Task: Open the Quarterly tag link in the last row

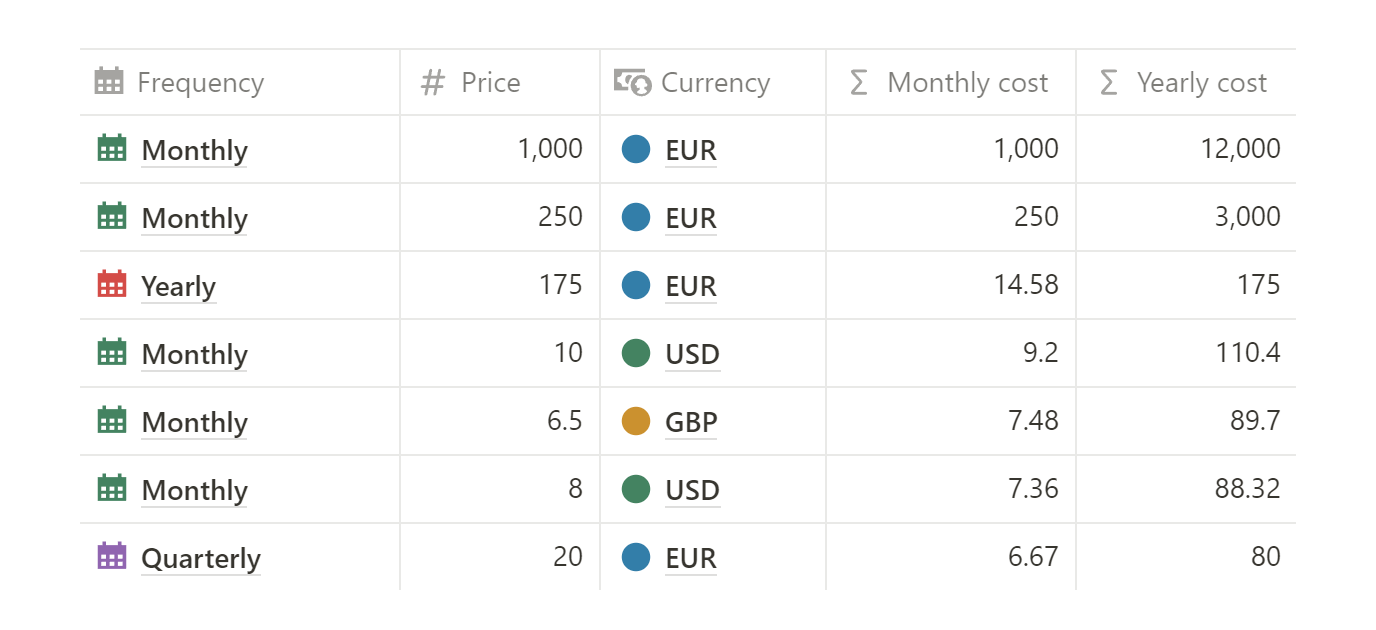Action: [200, 558]
